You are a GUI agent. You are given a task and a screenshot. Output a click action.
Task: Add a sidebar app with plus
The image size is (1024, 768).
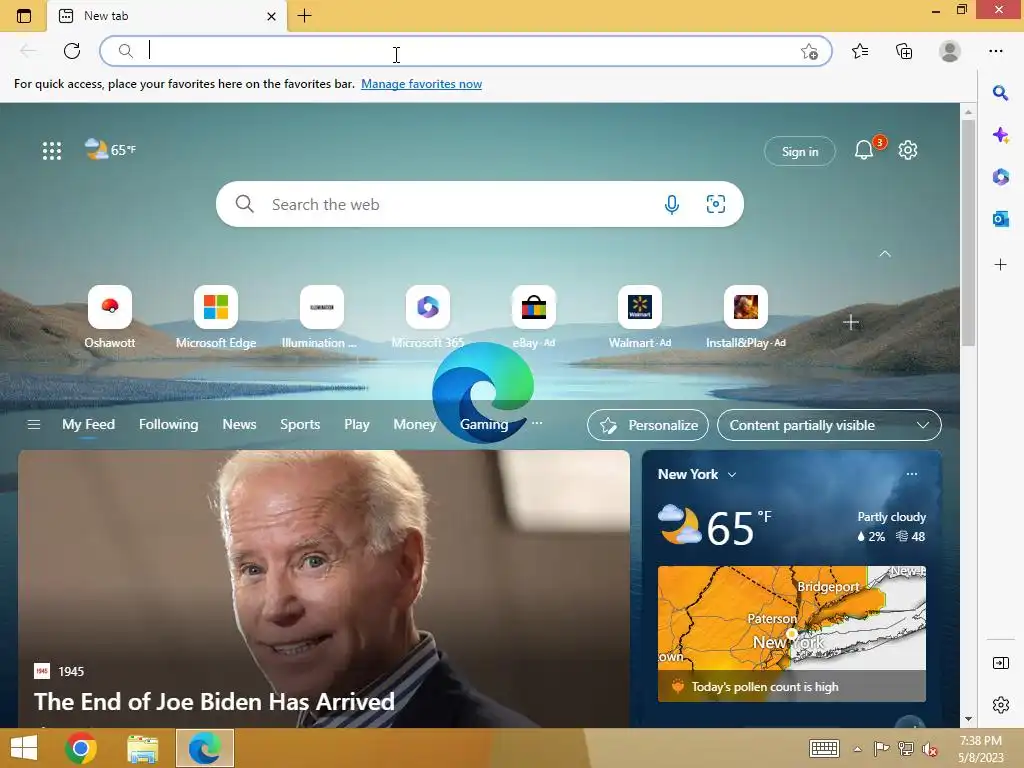(1000, 264)
